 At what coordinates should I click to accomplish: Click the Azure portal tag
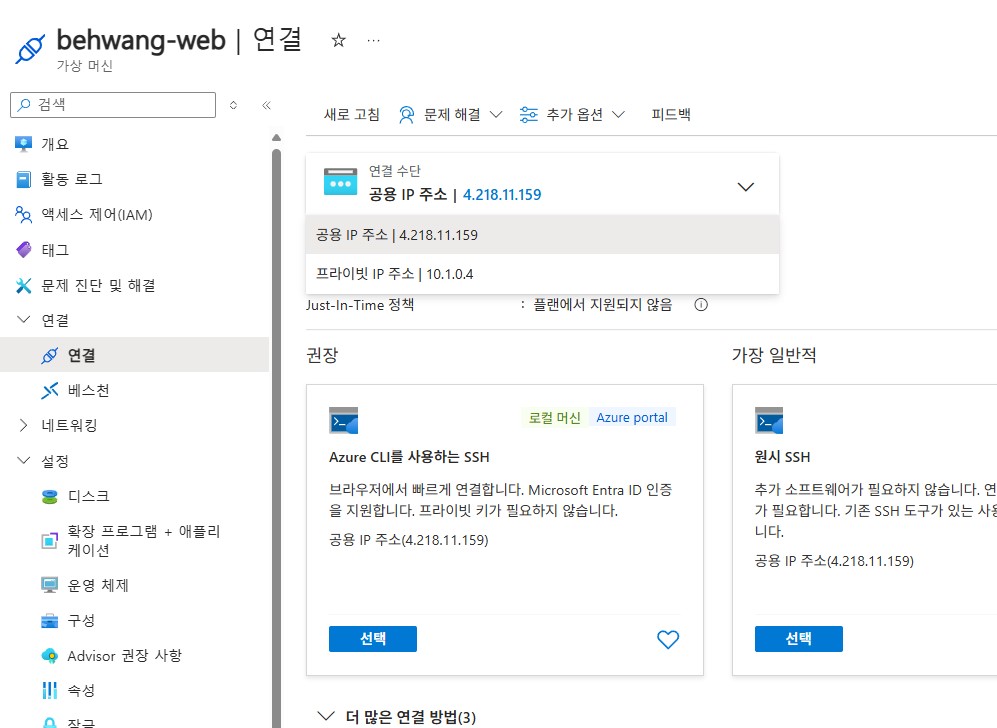click(632, 418)
